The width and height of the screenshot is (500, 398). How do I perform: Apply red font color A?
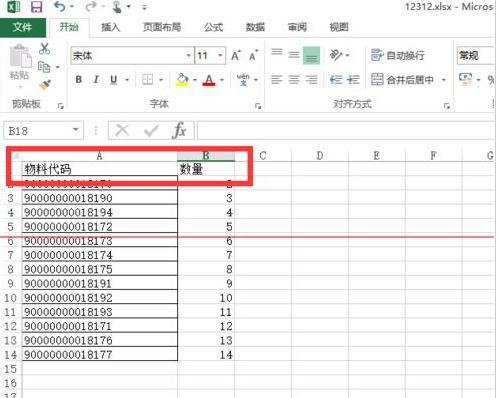pos(209,80)
